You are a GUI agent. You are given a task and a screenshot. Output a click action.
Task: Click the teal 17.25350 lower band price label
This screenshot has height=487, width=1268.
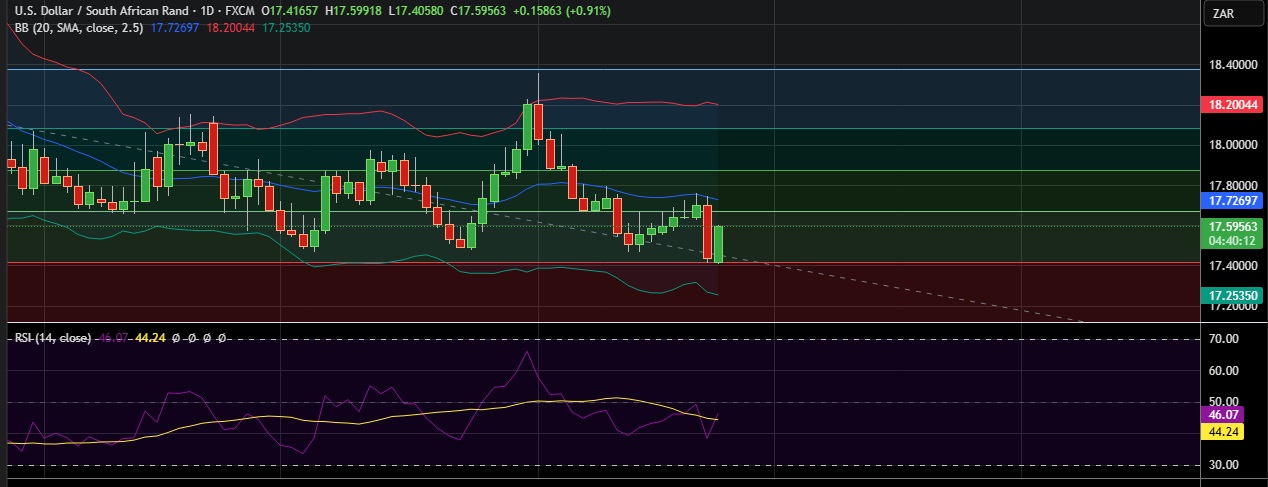[1231, 297]
